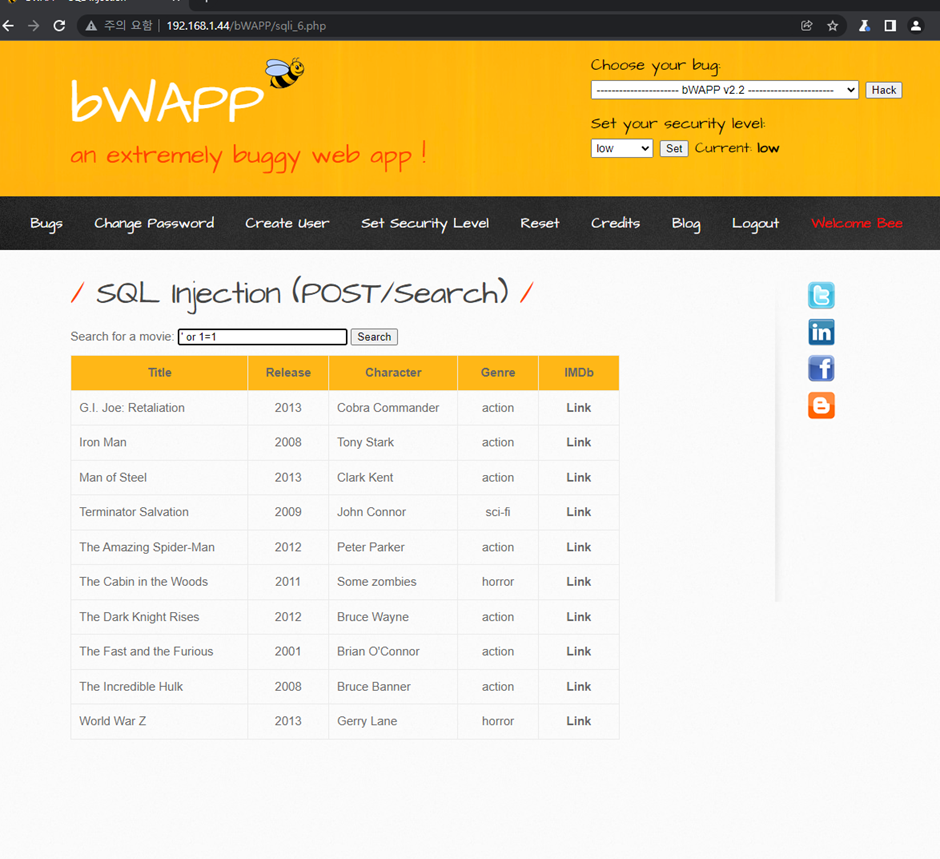940x859 pixels.
Task: Select the Iron Man title cell
Action: (x=159, y=442)
